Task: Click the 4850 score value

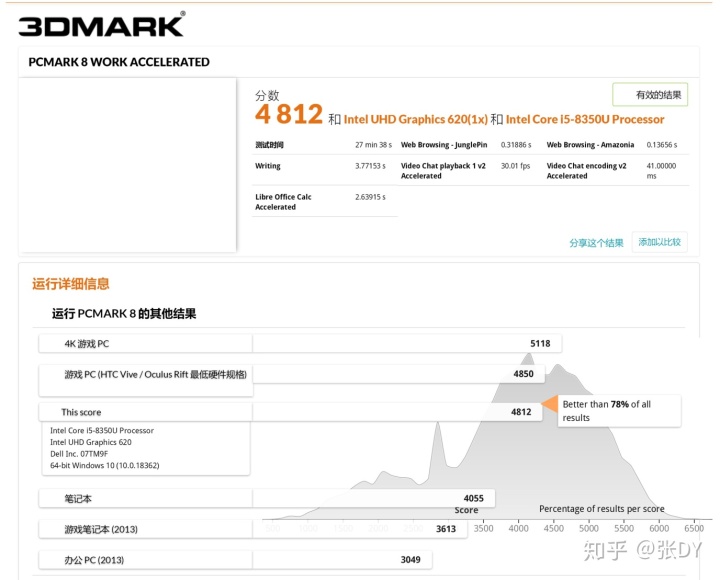Action: point(523,374)
